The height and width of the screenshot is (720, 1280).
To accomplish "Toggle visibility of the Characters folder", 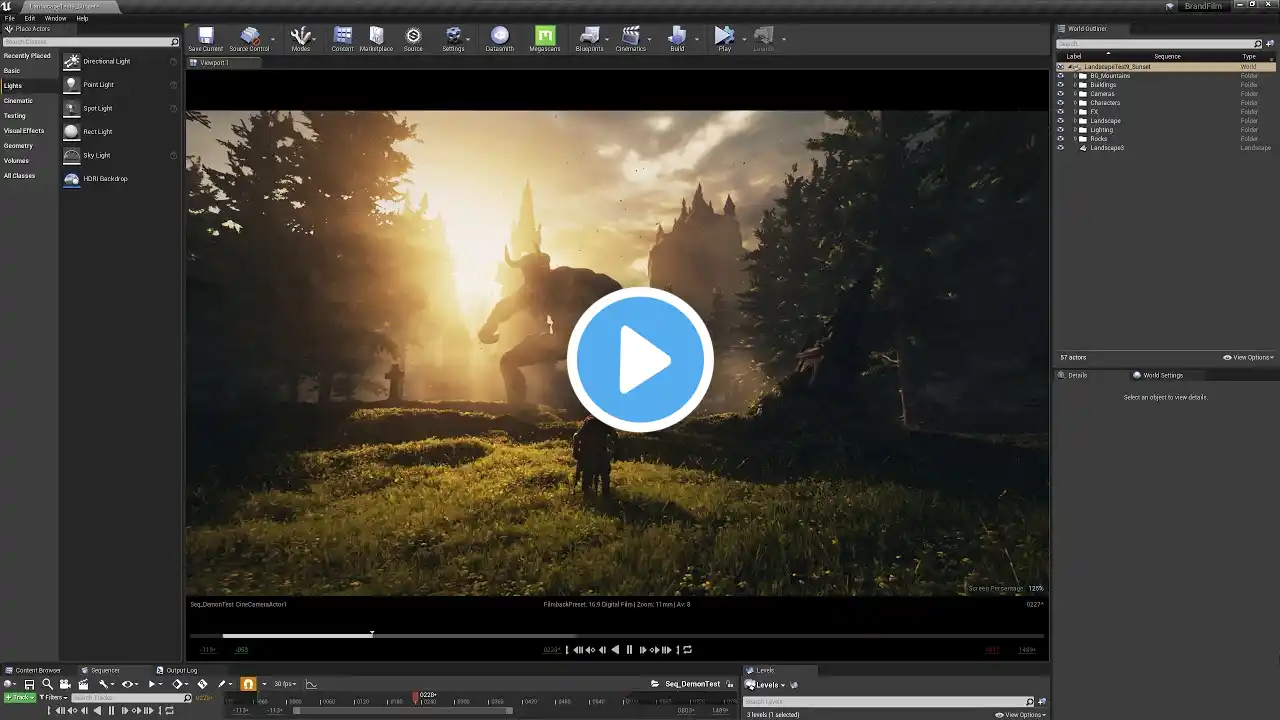I will pyautogui.click(x=1061, y=103).
